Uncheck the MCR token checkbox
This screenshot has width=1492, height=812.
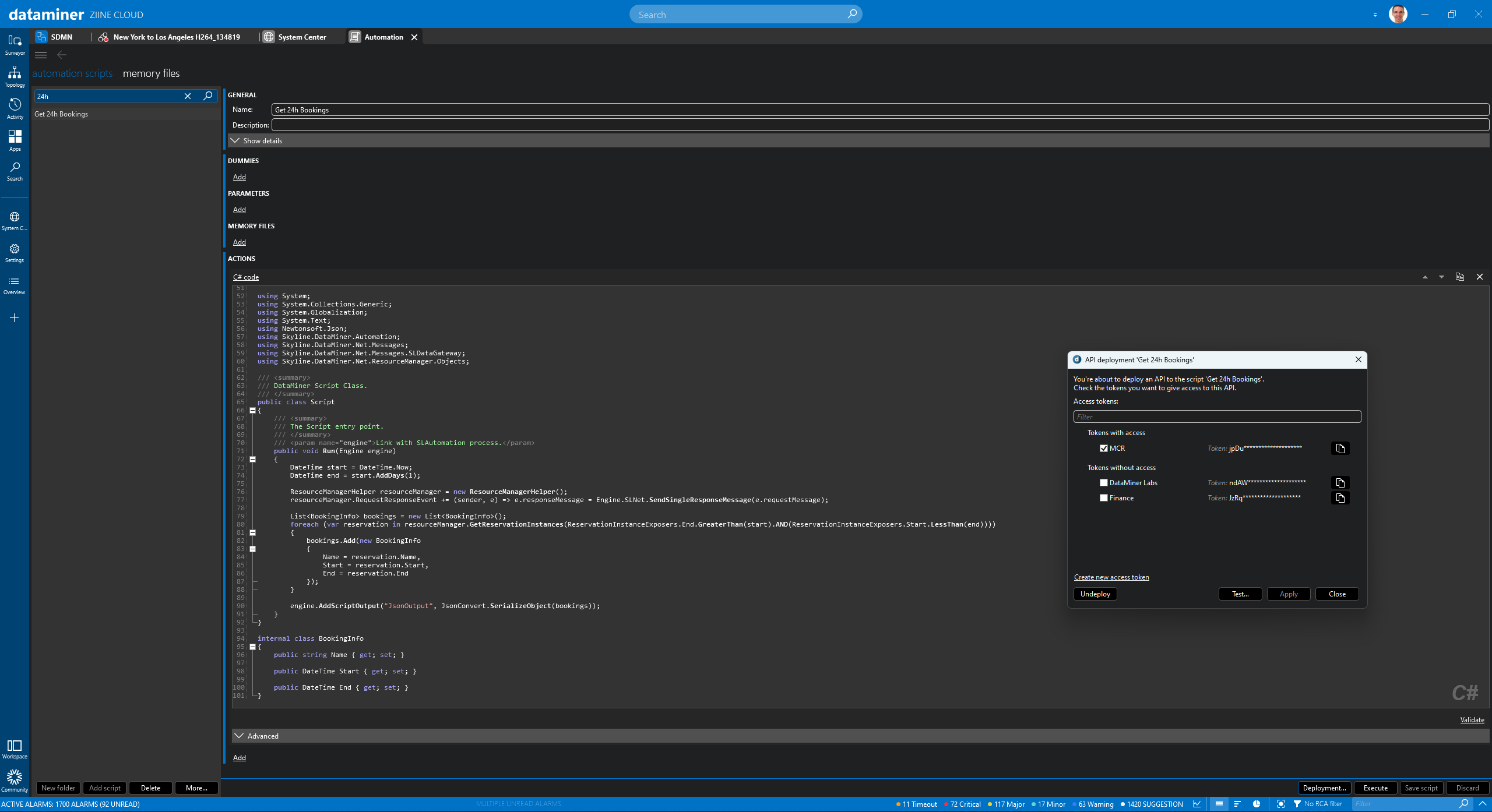coord(1104,449)
